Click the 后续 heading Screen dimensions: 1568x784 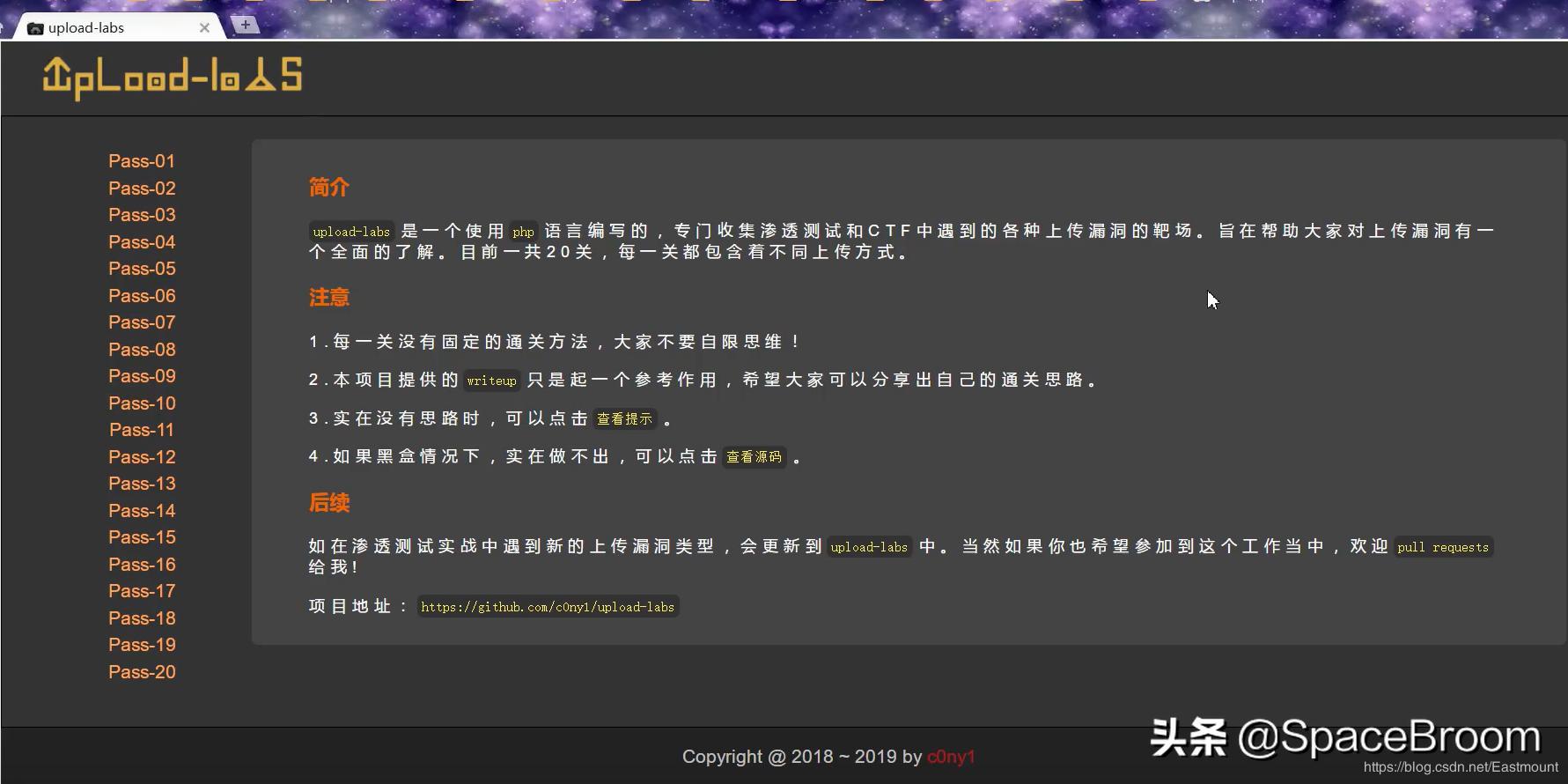(x=329, y=503)
